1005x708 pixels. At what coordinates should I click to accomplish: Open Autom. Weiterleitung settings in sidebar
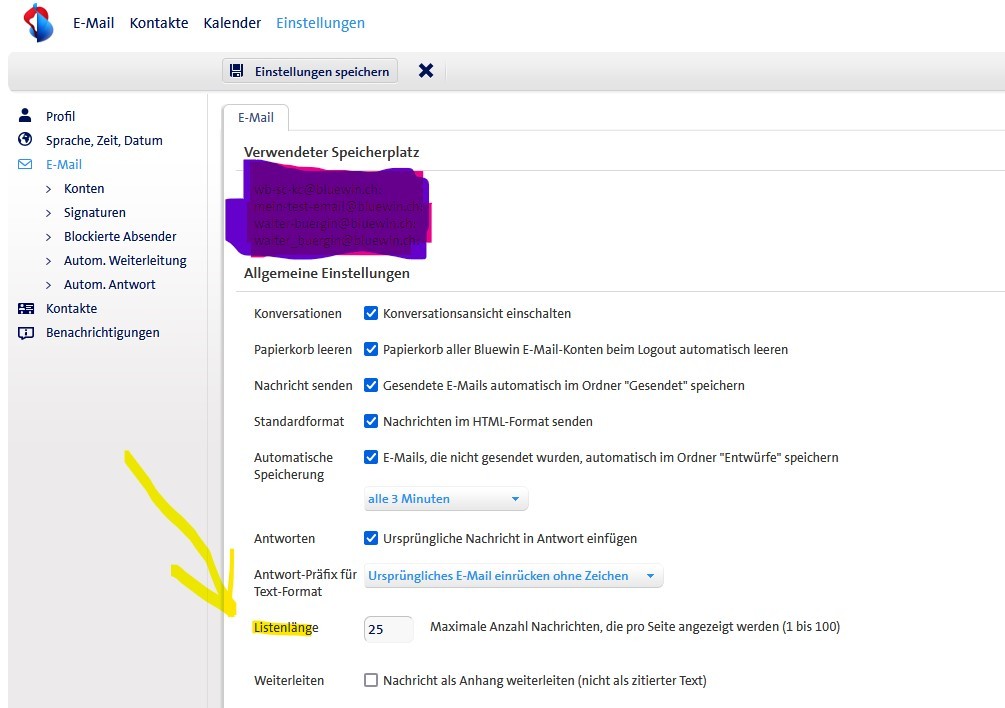point(125,260)
